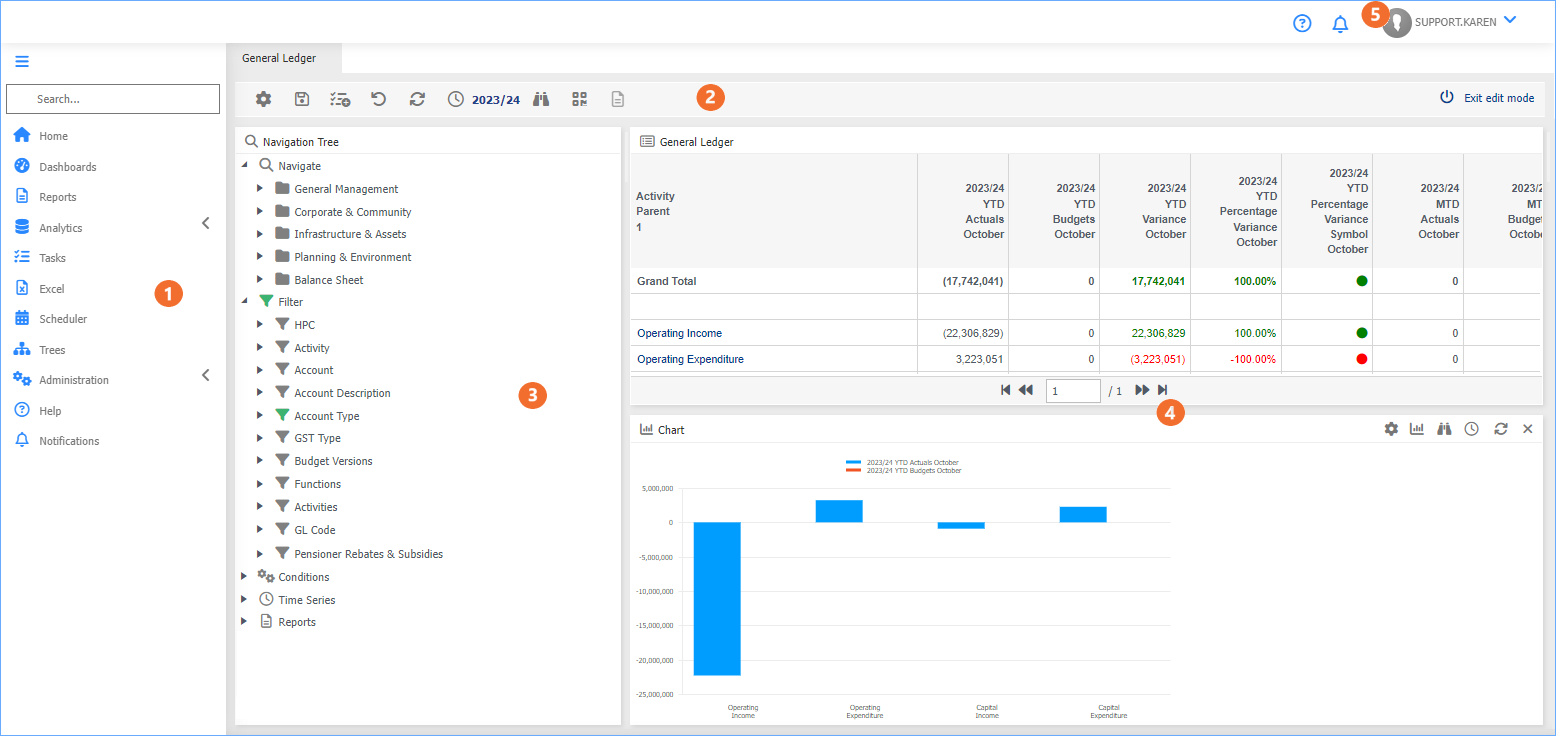Refresh the Chart panel
Screen dimensions: 1557x736
pos(1501,428)
